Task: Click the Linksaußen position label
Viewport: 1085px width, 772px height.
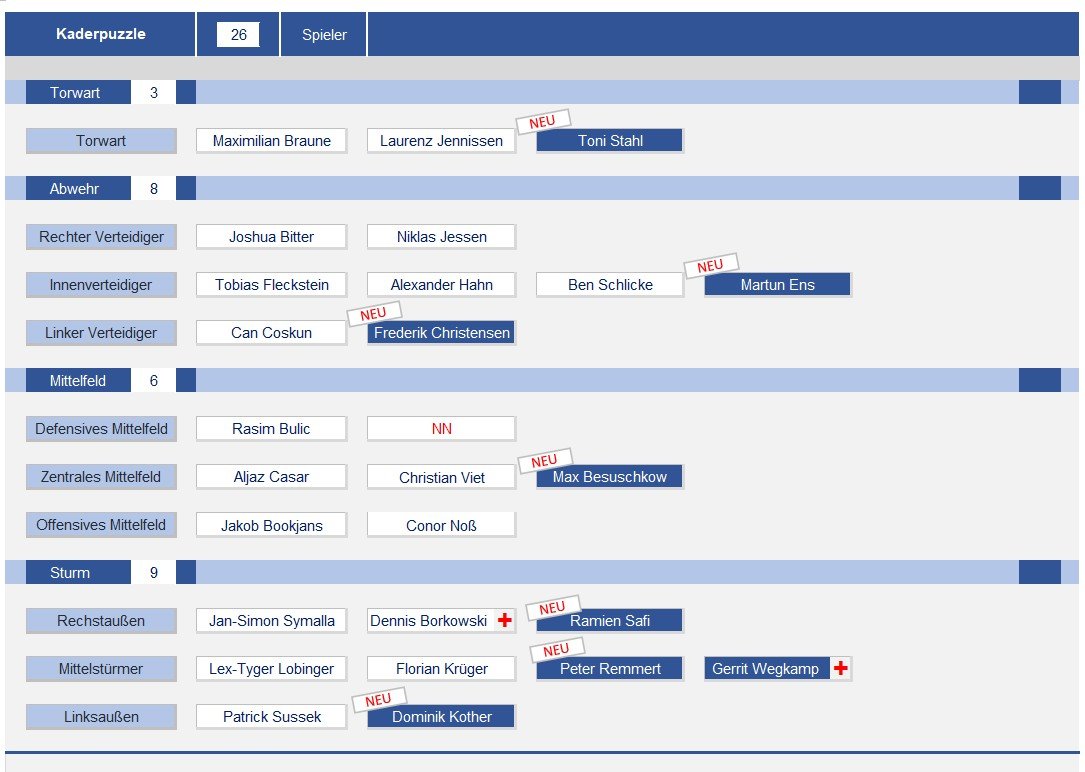Action: 101,717
